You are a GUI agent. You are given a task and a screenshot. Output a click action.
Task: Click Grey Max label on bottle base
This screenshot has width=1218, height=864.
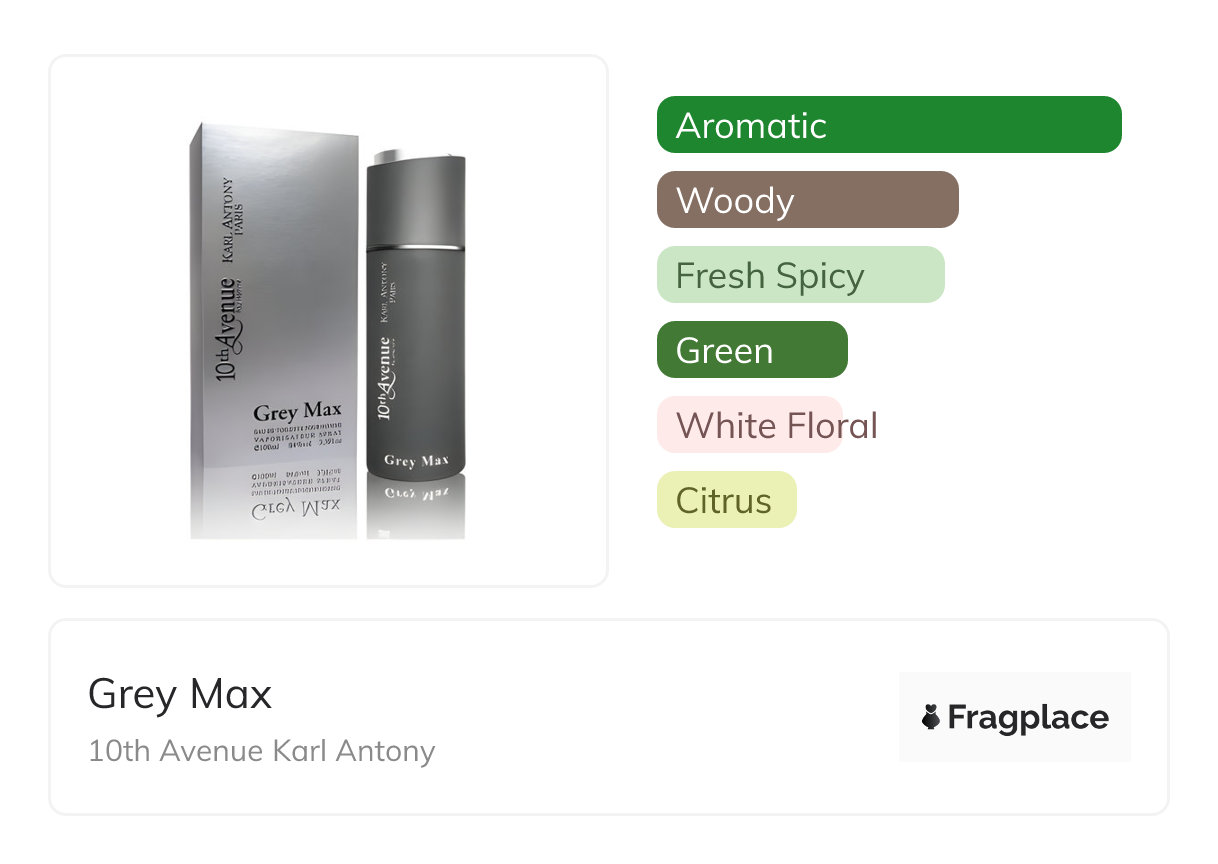coord(415,461)
